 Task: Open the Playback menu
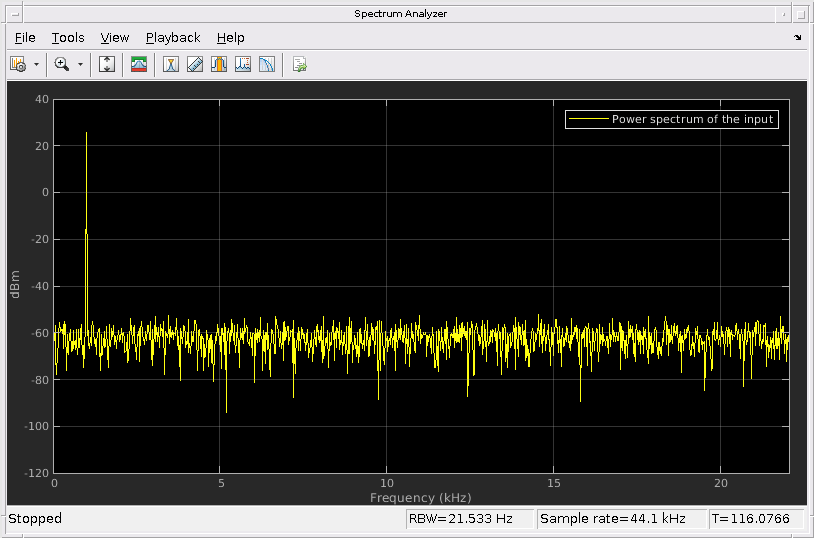click(173, 38)
